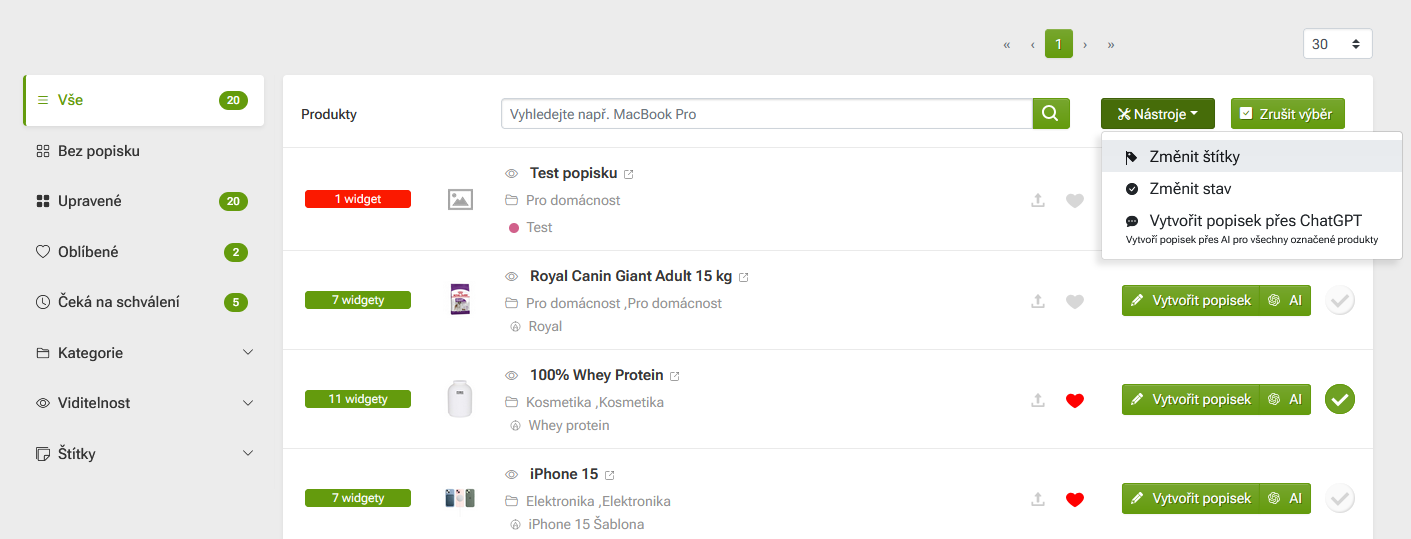Click upload icon for Test popisku row

[x=1038, y=200]
